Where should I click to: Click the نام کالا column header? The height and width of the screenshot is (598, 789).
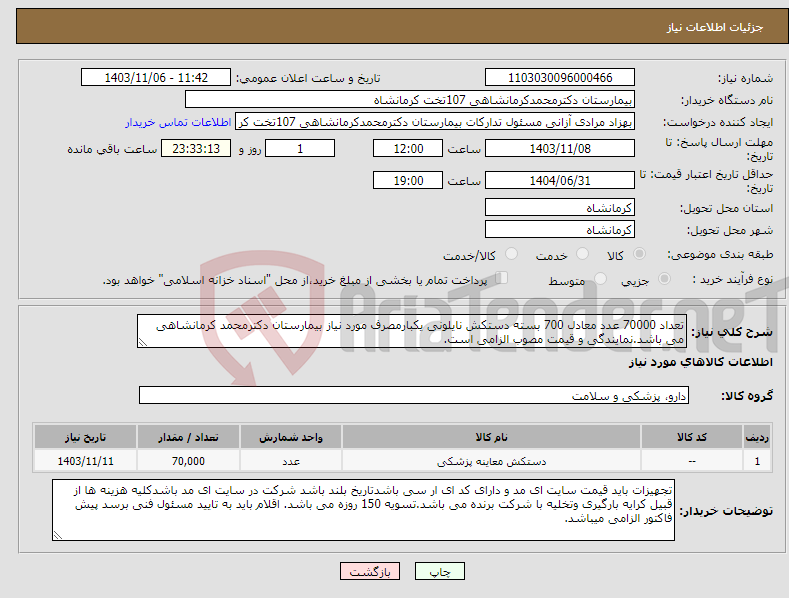(491, 437)
